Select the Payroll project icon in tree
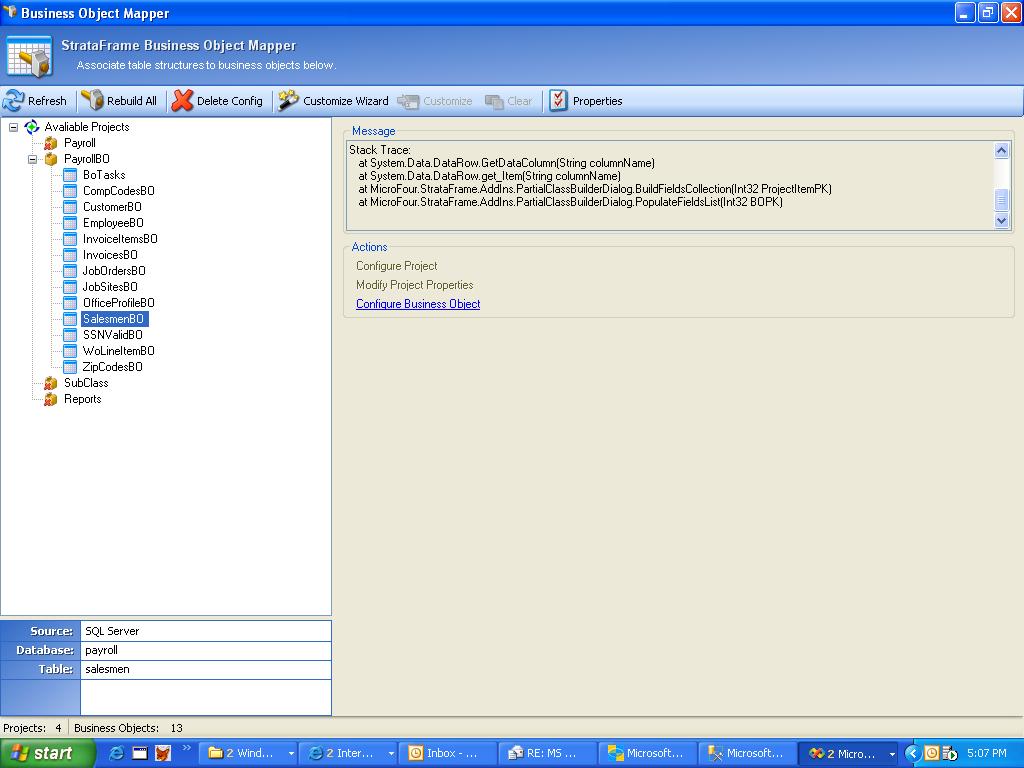This screenshot has height=768, width=1024. pyautogui.click(x=51, y=143)
